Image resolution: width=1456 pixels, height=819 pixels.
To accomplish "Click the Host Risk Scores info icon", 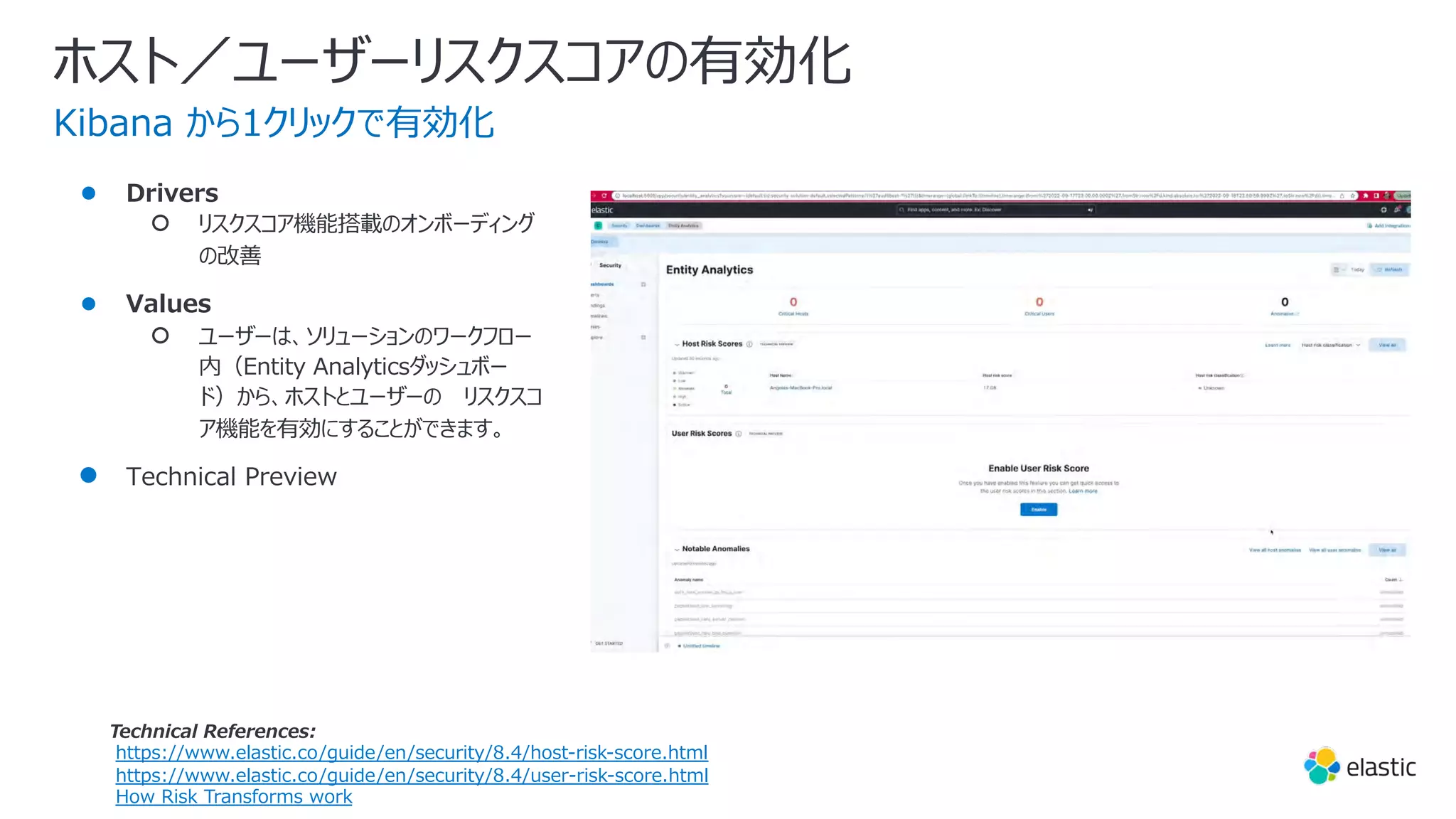I will (749, 344).
